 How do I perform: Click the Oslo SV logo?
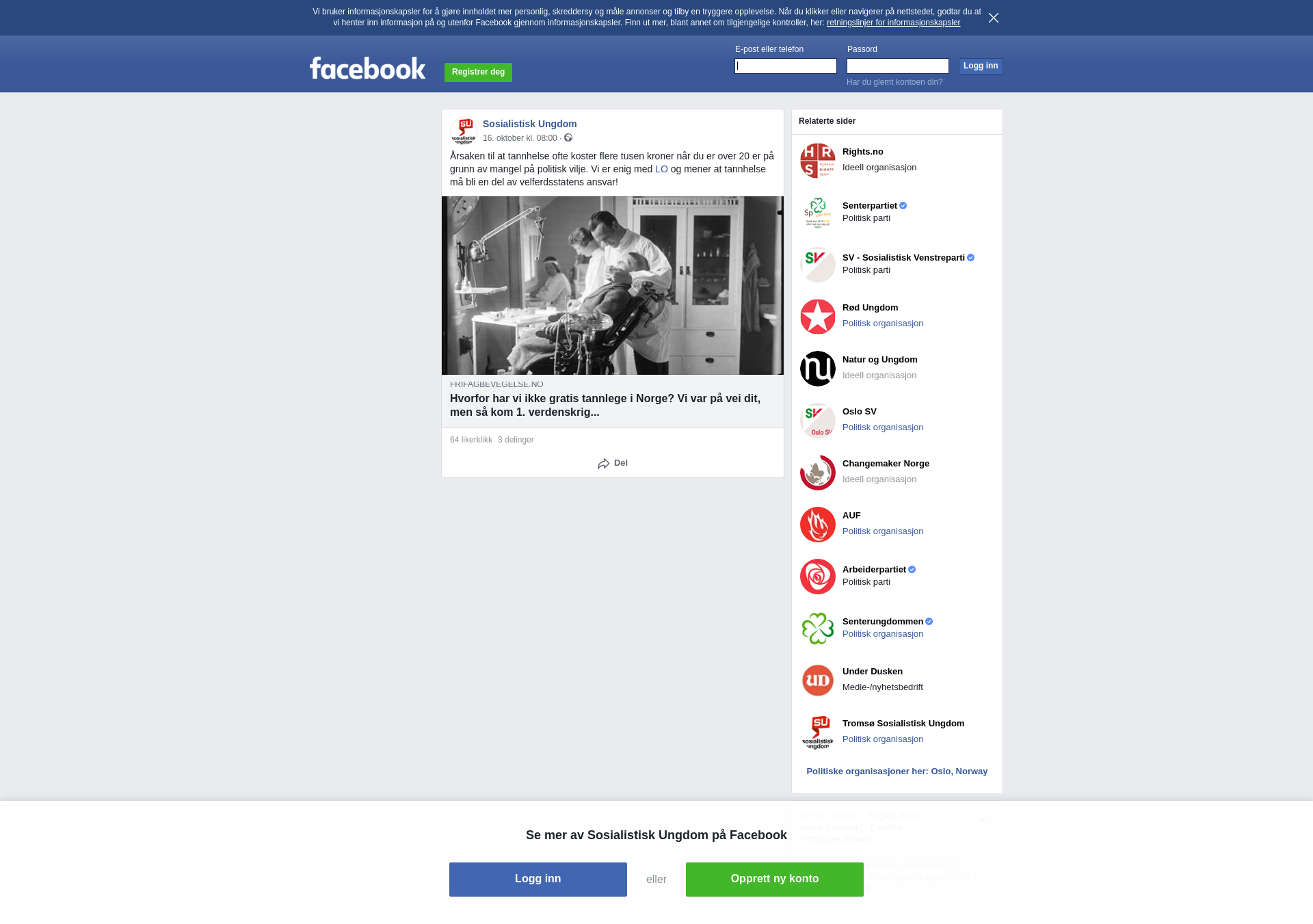(818, 421)
